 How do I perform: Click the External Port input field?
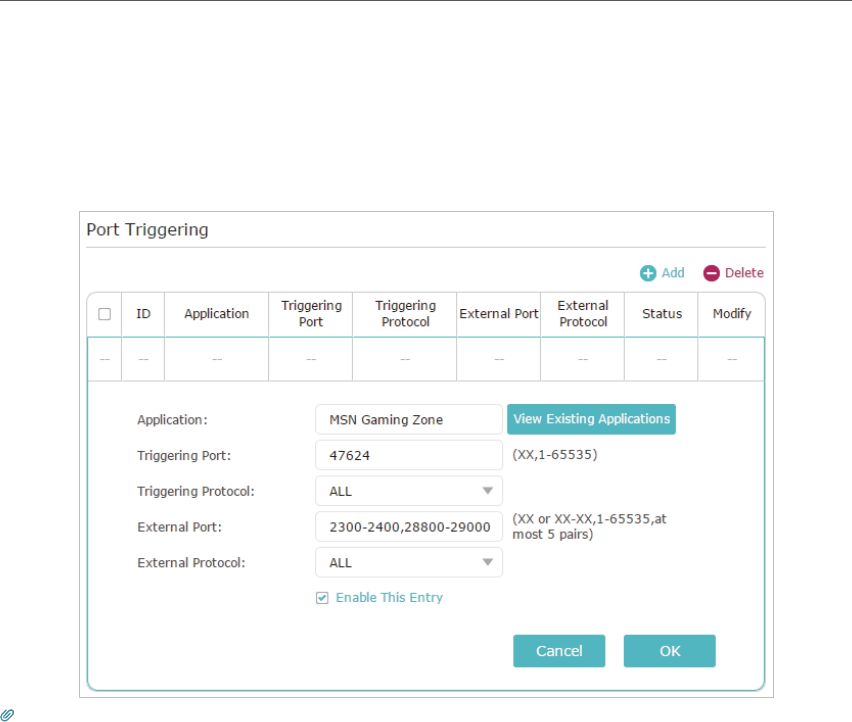[409, 527]
